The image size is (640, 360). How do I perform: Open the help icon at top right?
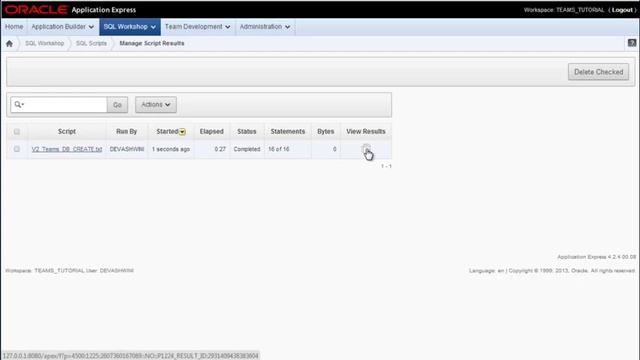(x=632, y=43)
